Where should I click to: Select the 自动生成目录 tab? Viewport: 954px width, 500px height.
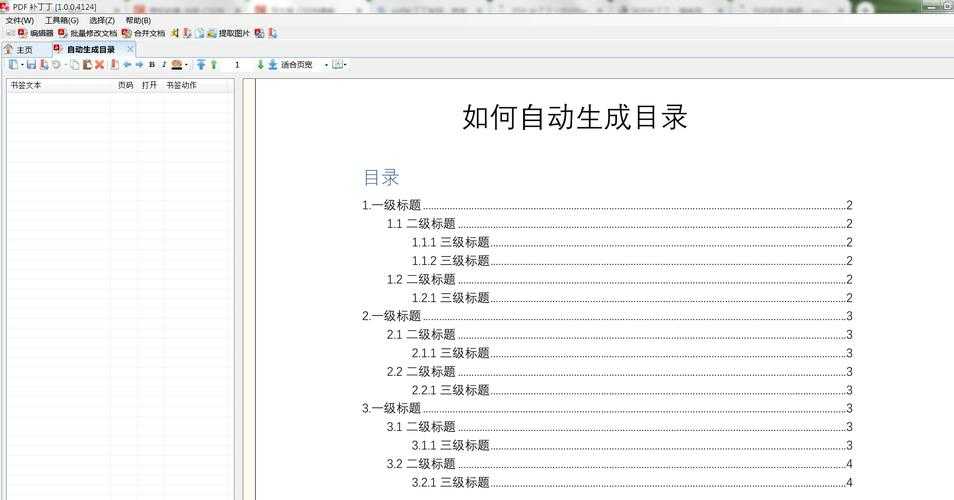[x=91, y=49]
